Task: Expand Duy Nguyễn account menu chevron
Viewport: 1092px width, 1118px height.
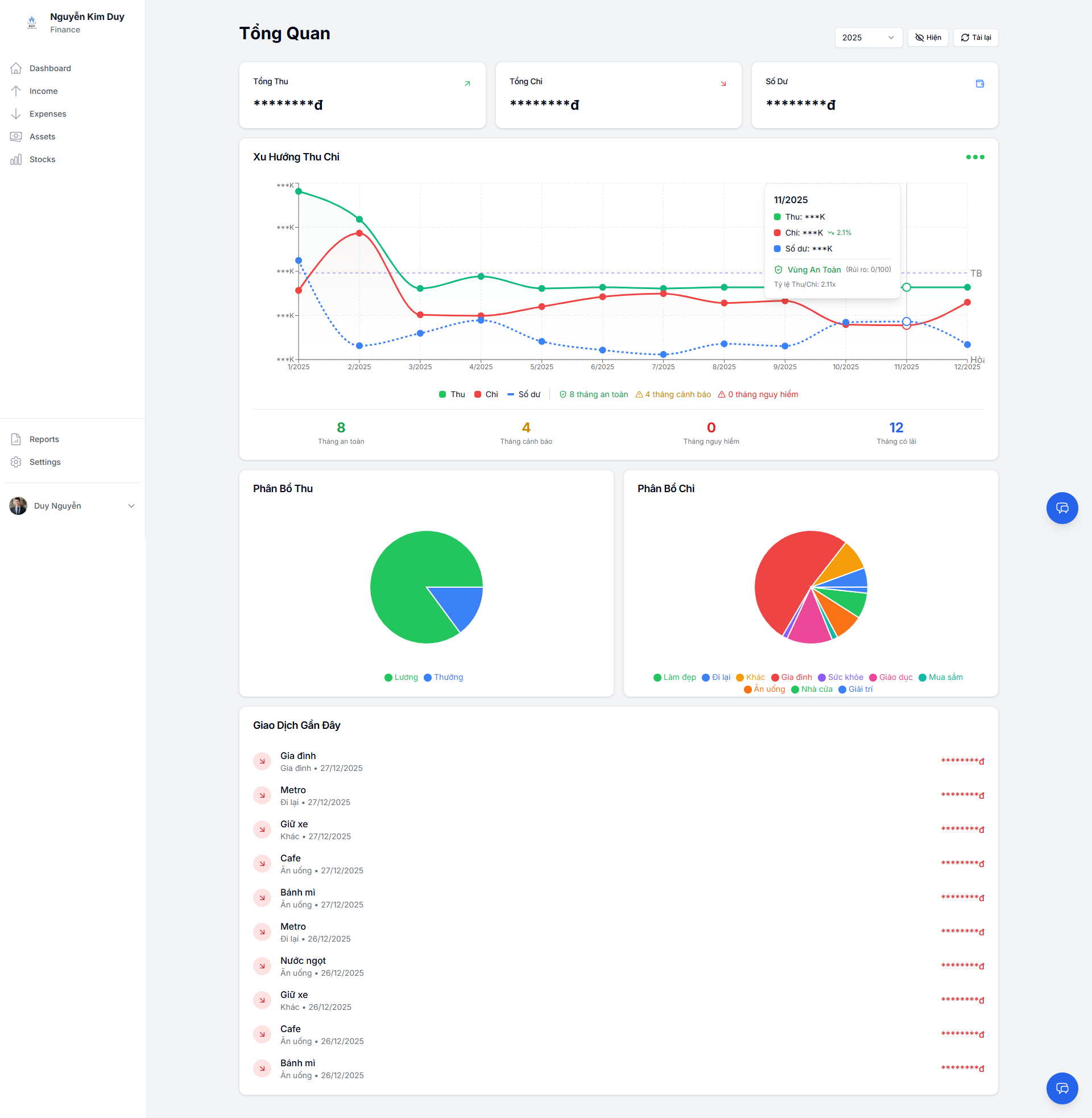Action: (x=131, y=506)
